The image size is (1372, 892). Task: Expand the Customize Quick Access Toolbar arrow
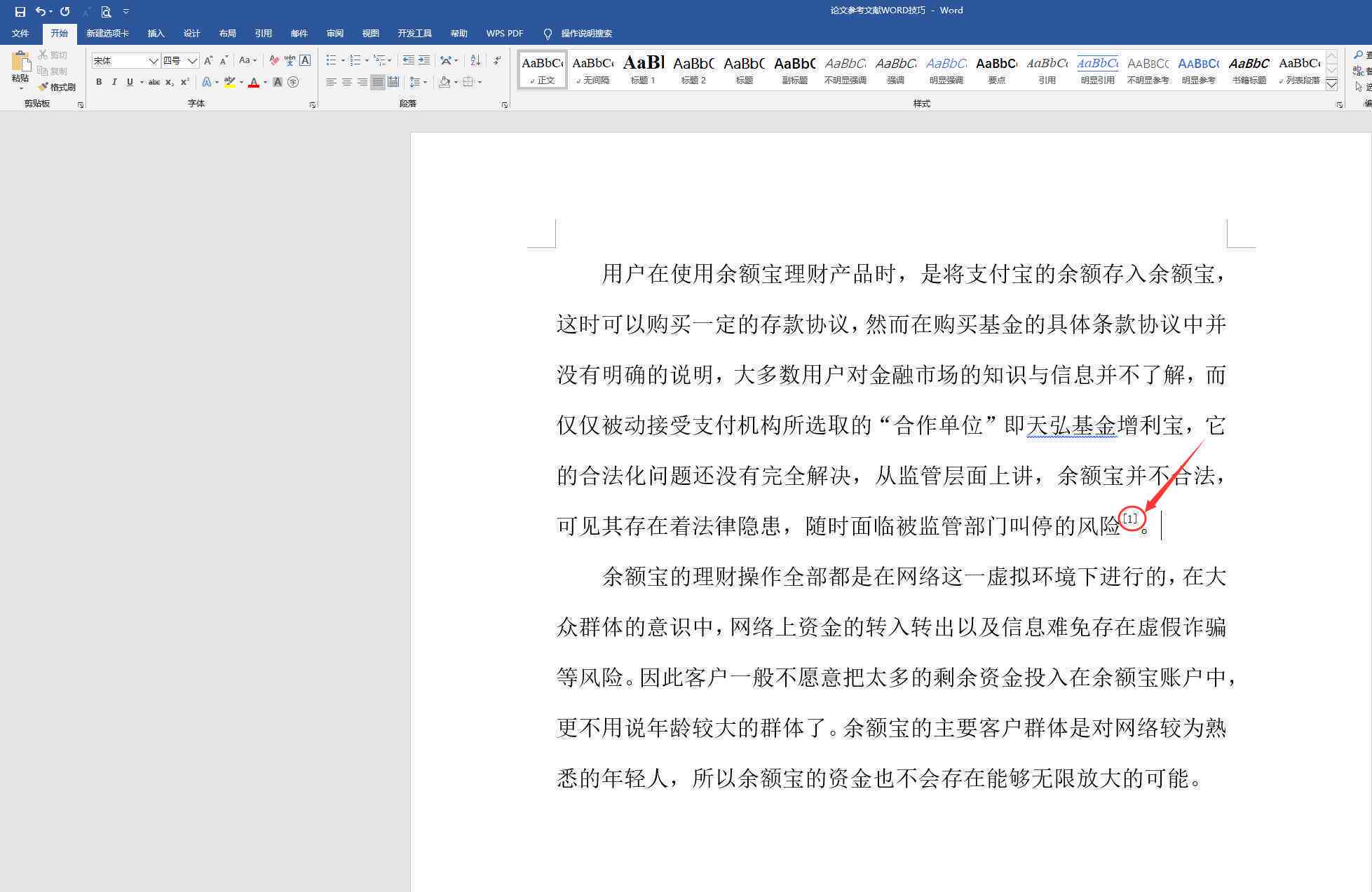(x=126, y=11)
